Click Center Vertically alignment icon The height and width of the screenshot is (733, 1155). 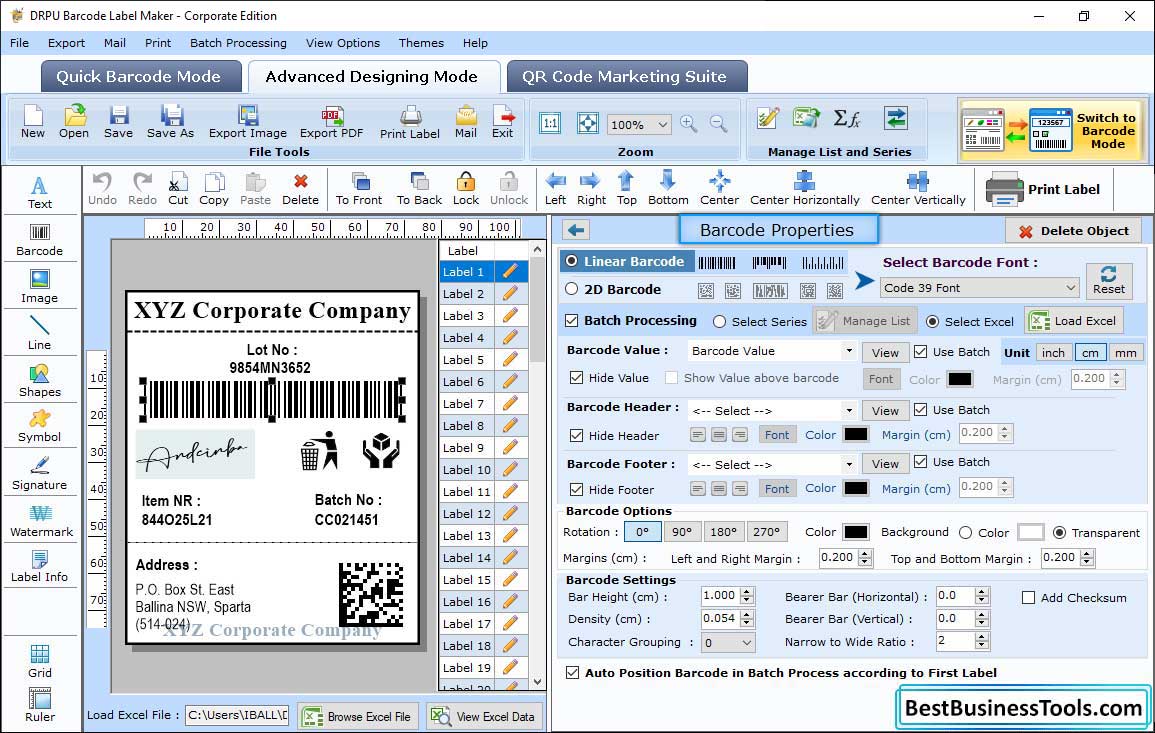[x=918, y=189]
